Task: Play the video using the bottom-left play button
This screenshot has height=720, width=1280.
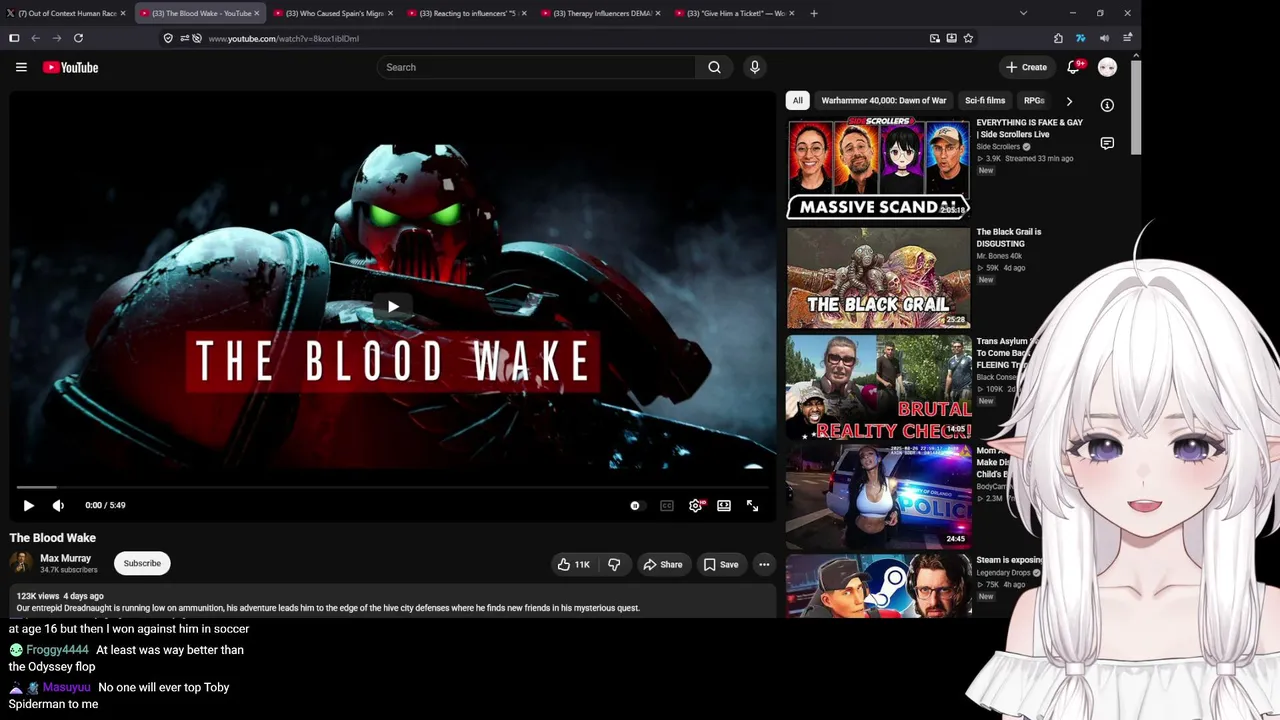Action: click(28, 505)
